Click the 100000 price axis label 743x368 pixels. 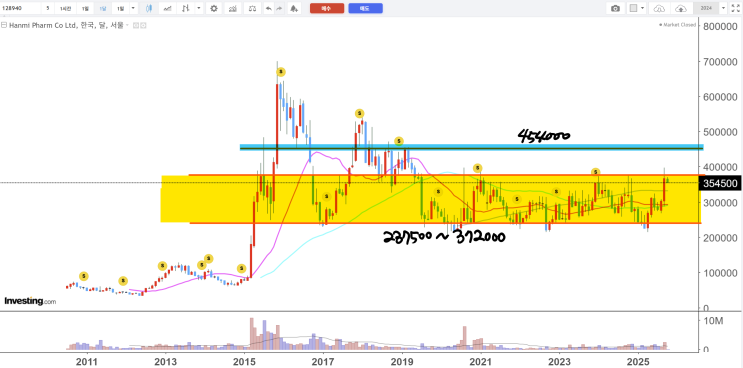(x=721, y=273)
